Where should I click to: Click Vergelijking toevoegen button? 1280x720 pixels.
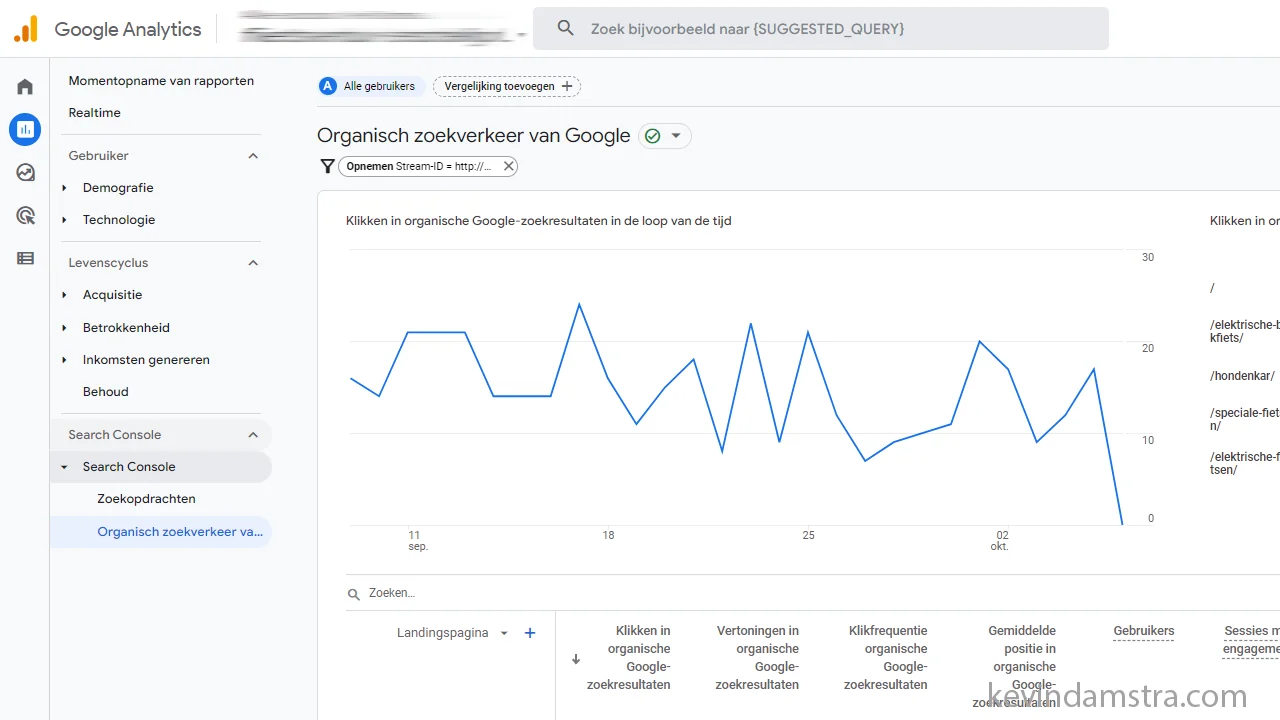coord(507,86)
